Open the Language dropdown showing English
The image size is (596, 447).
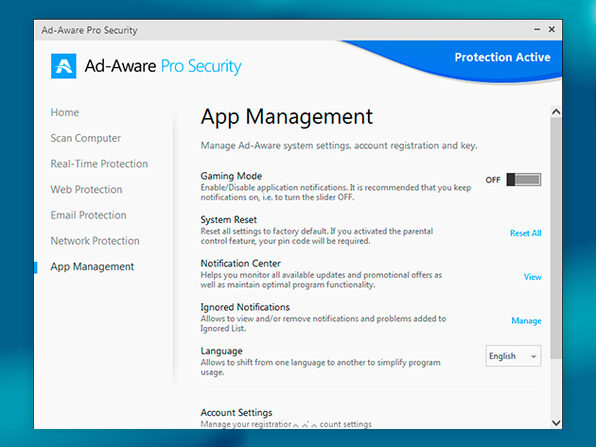pyautogui.click(x=513, y=356)
